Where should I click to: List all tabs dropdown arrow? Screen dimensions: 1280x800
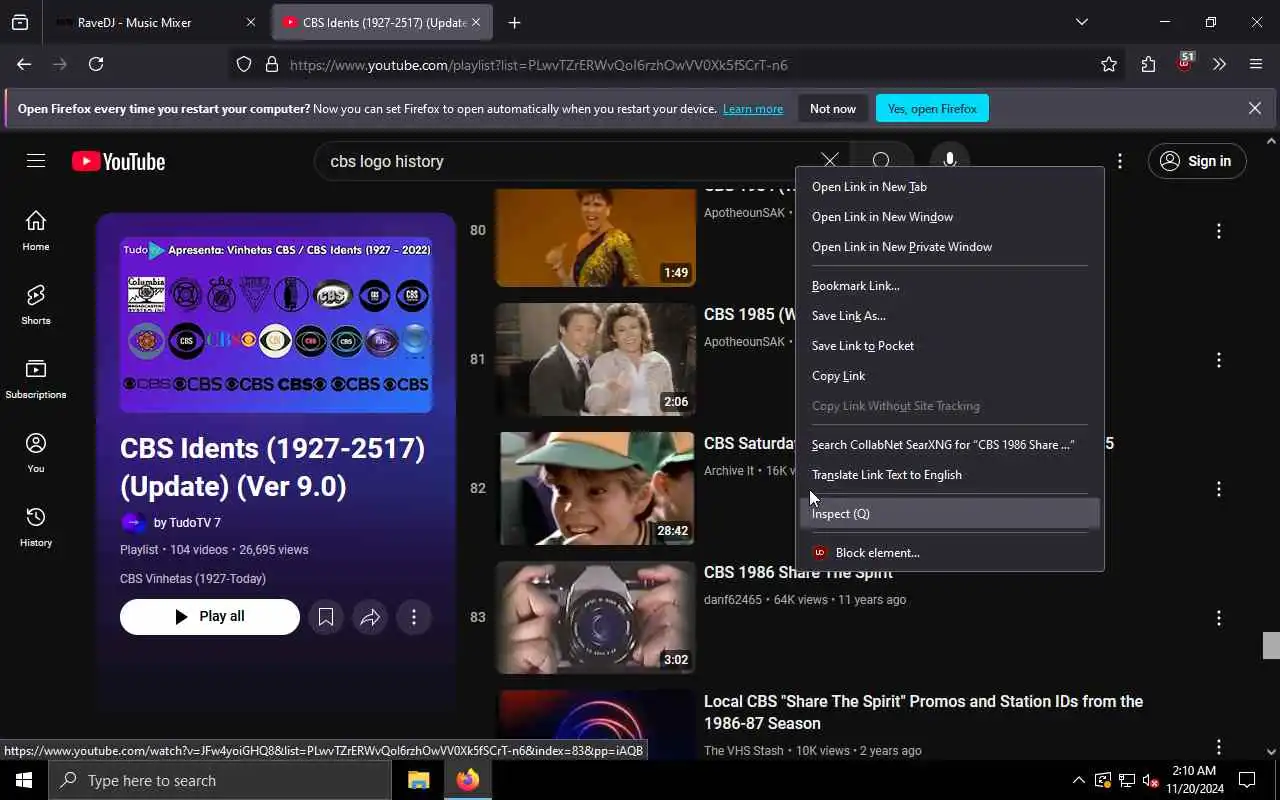1081,22
